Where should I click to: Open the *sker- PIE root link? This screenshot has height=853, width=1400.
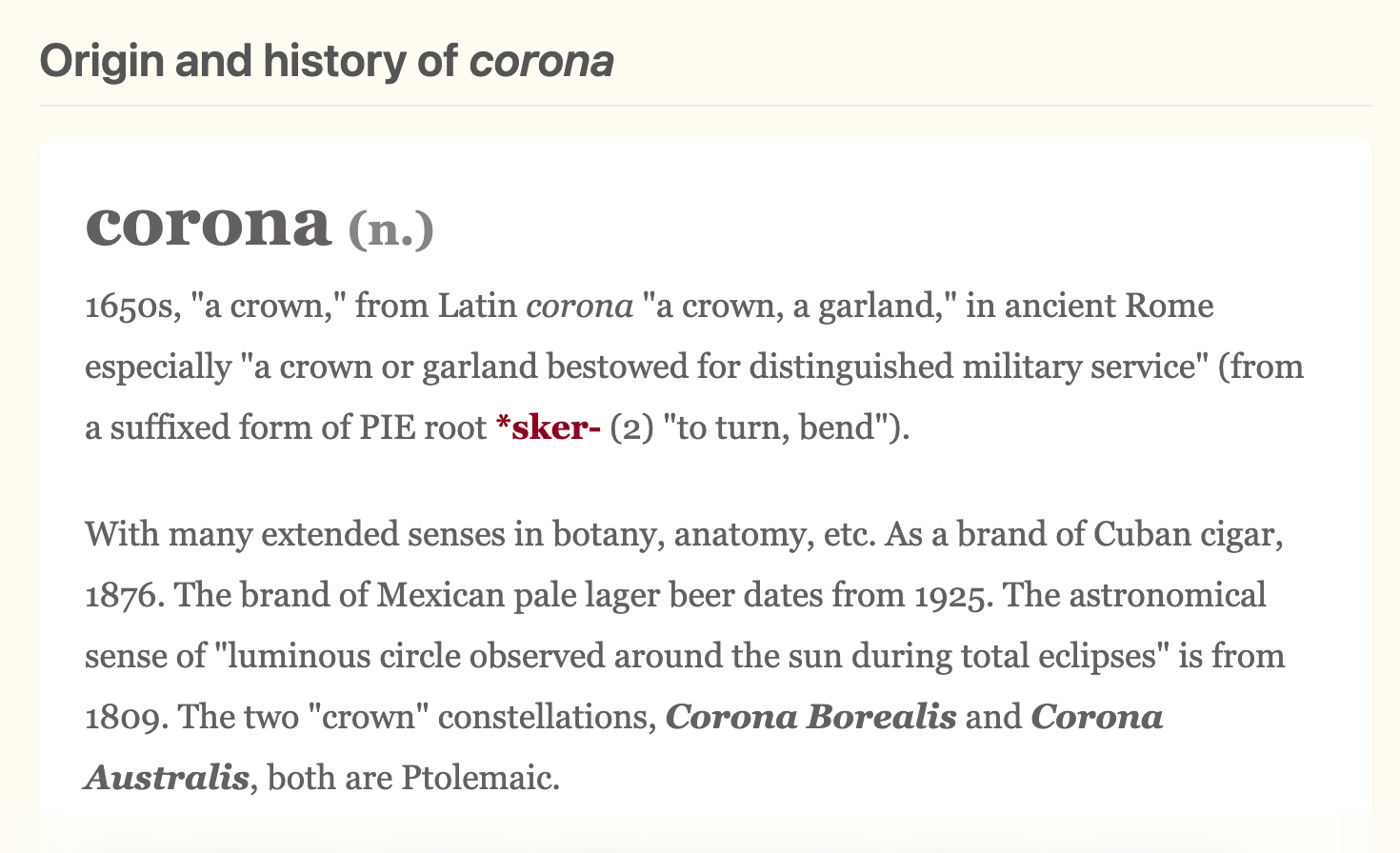549,428
